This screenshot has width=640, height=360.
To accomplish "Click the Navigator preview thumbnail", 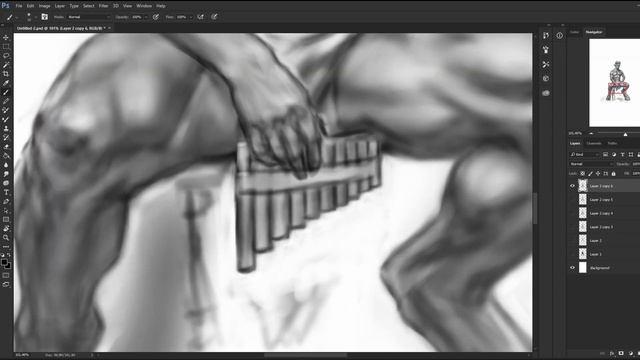I will pyautogui.click(x=614, y=83).
